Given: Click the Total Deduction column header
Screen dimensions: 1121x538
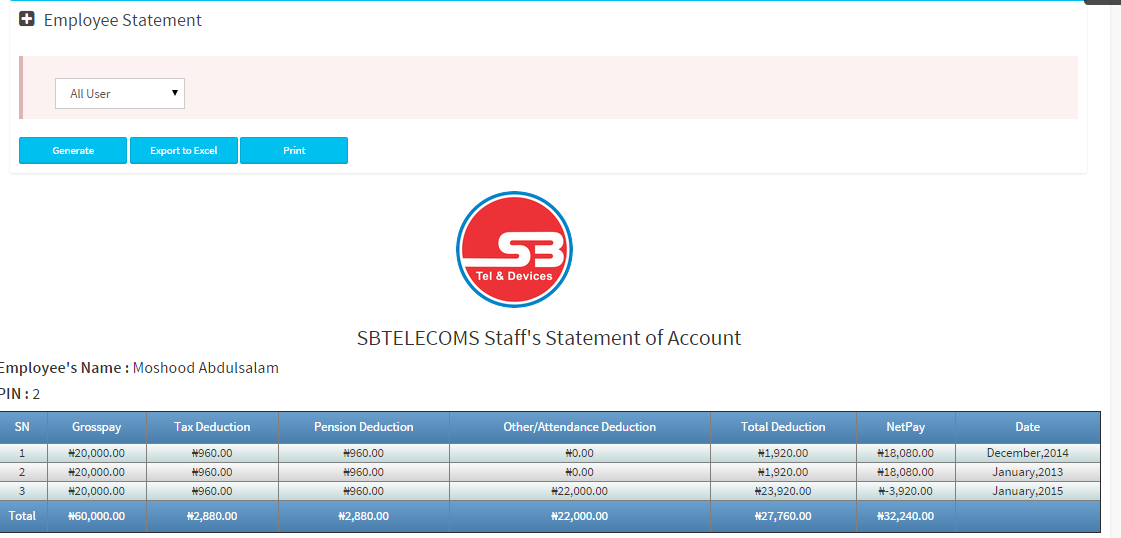Looking at the screenshot, I should 783,427.
